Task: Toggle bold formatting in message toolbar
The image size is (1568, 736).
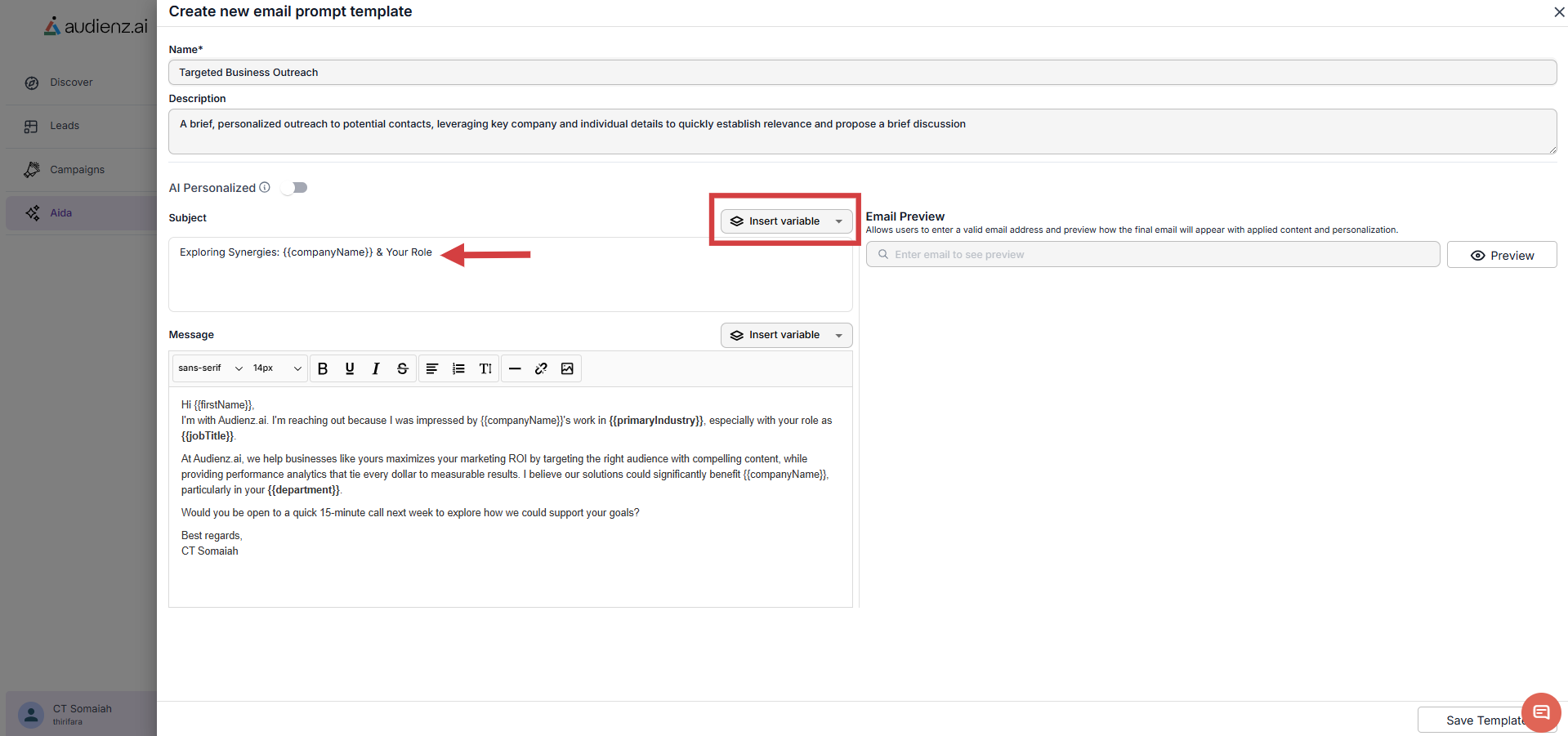Action: (323, 368)
